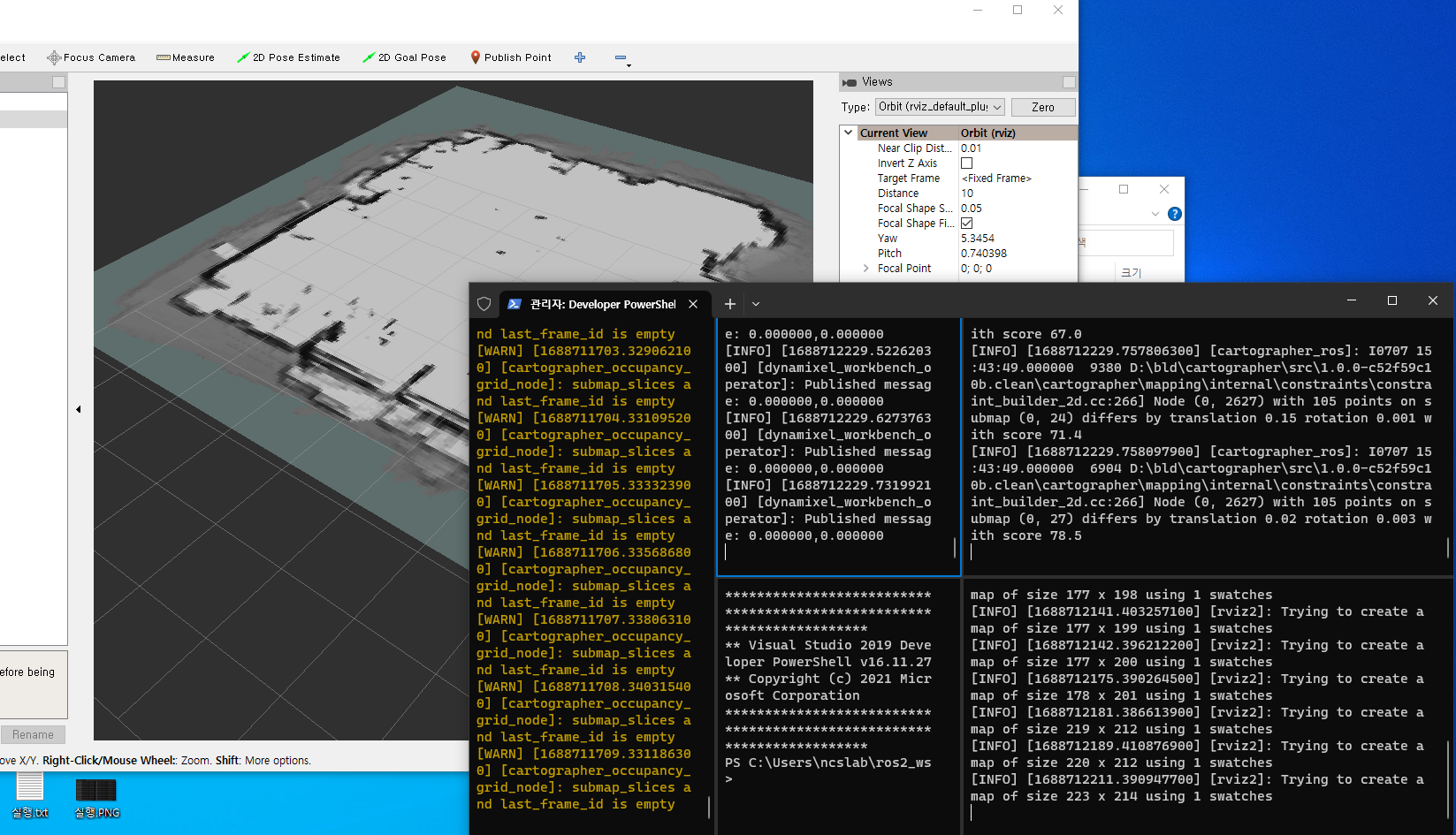Viewport: 1456px width, 835px height.
Task: Uncheck the Focal Shape Fixed Size checkbox
Action: (x=966, y=224)
